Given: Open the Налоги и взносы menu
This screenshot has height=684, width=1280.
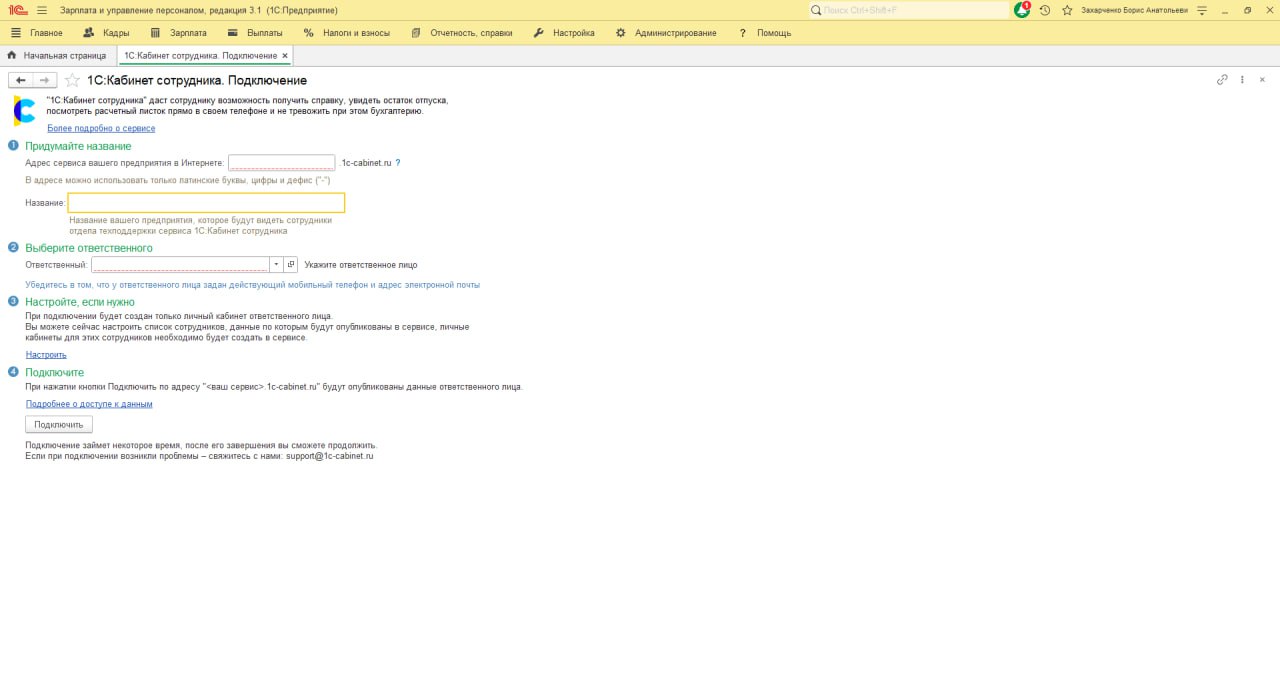Looking at the screenshot, I should 347,33.
